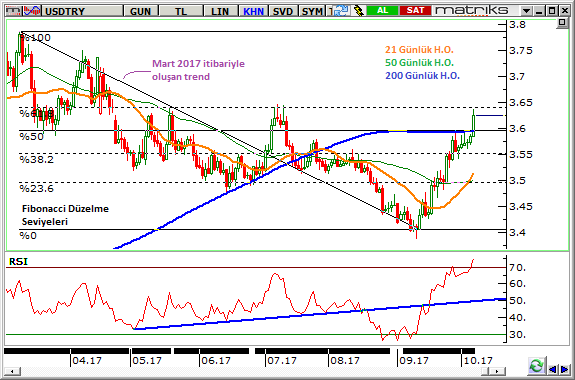The image size is (575, 380).
Task: Click the '21 Günlük H.O.' legend label
Action: pos(419,50)
